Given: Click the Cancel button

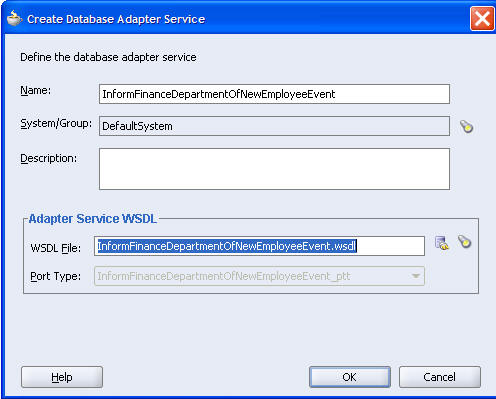Looking at the screenshot, I should [440, 377].
